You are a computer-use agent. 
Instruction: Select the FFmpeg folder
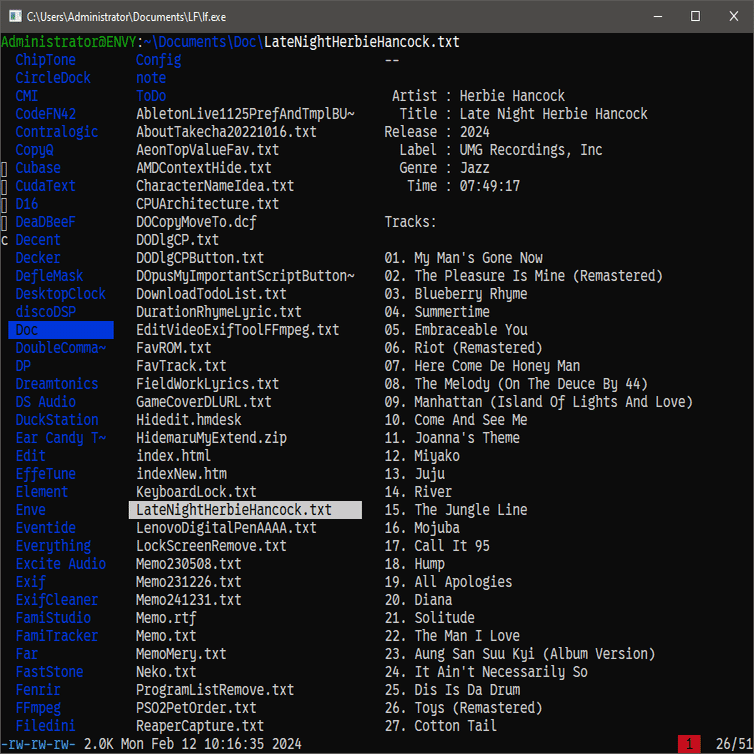click(38, 708)
